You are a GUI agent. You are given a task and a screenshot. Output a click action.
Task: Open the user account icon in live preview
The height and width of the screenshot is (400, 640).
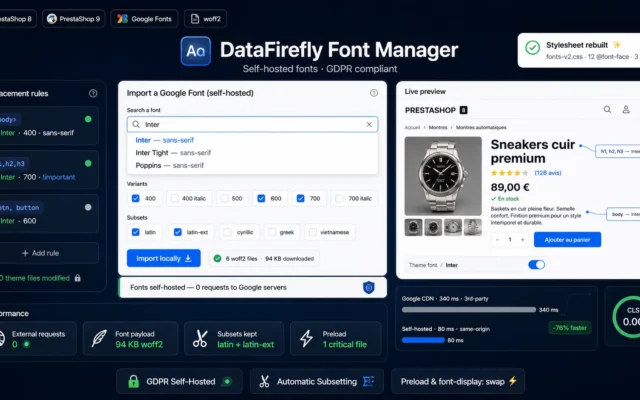[626, 109]
